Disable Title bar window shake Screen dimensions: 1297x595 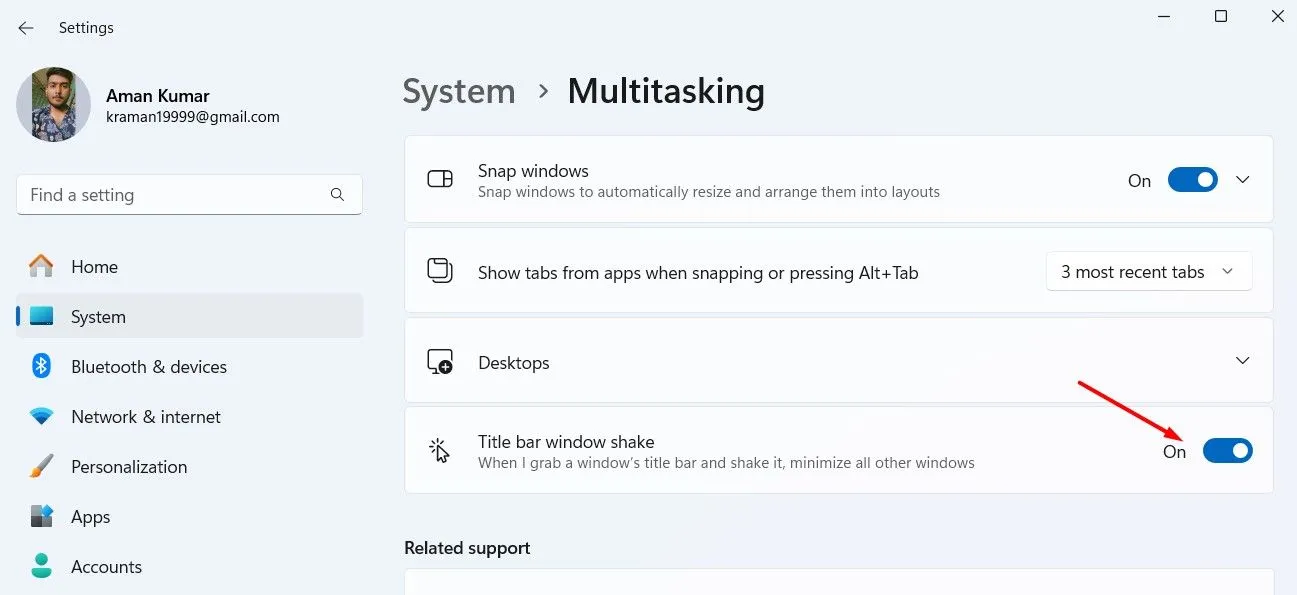pyautogui.click(x=1227, y=450)
